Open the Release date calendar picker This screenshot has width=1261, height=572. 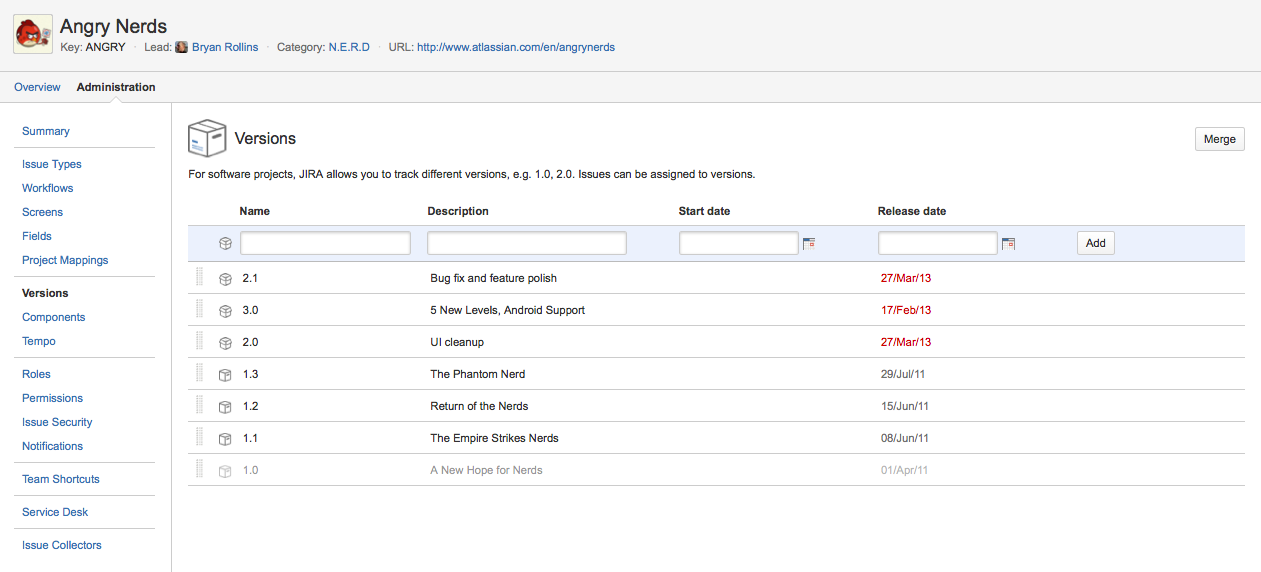[x=1008, y=243]
